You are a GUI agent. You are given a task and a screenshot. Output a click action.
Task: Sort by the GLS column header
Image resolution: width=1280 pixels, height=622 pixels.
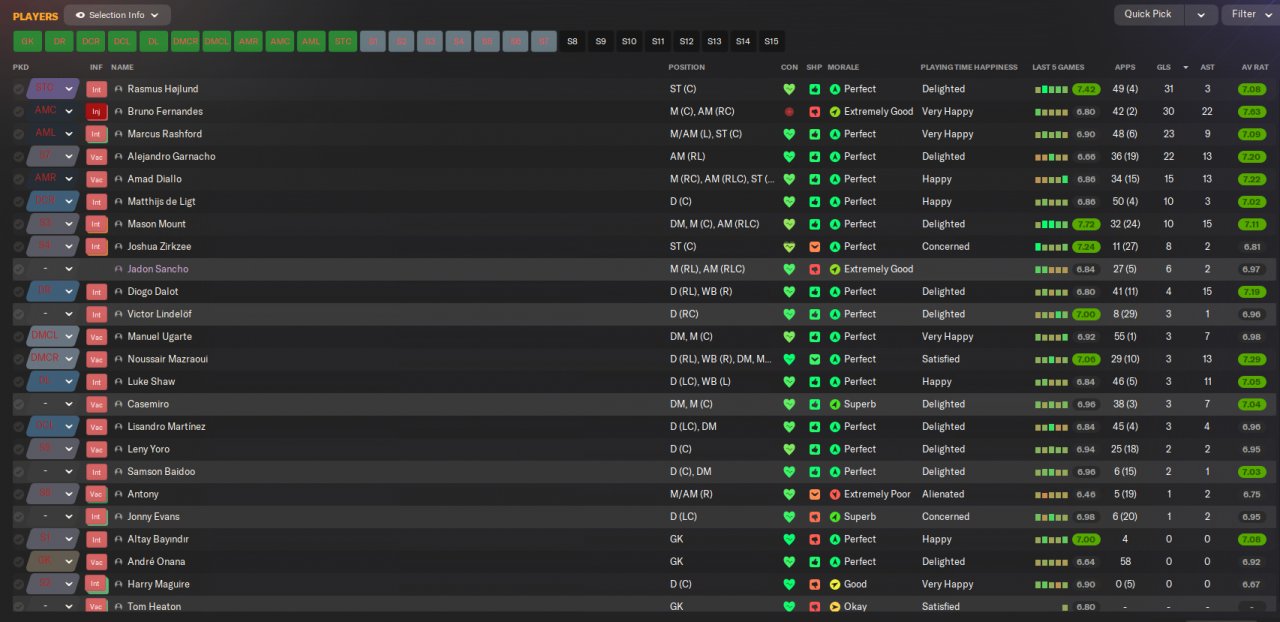coord(1165,67)
